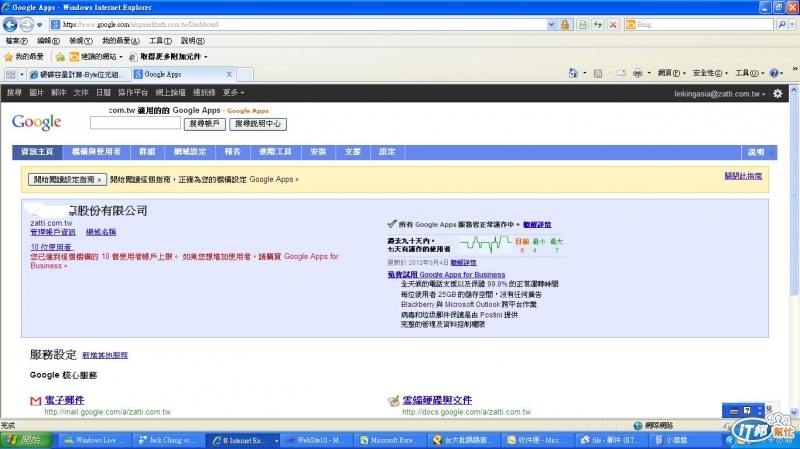
Task: Click the 管理帳戶資訊 link
Action: (x=53, y=232)
